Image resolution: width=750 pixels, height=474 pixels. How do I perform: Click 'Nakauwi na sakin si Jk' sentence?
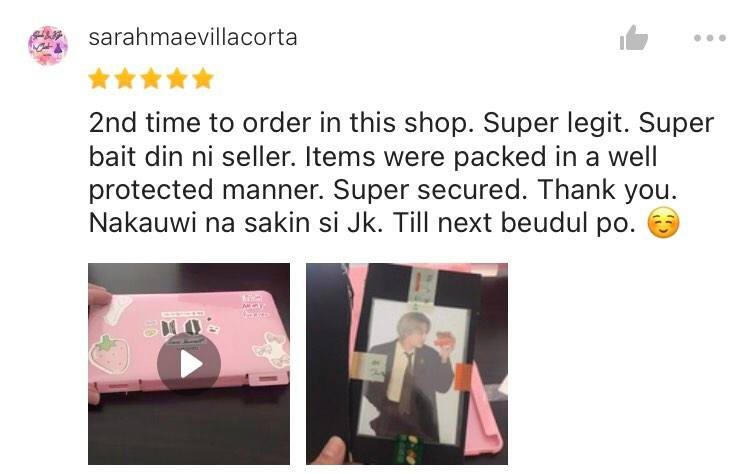click(236, 223)
